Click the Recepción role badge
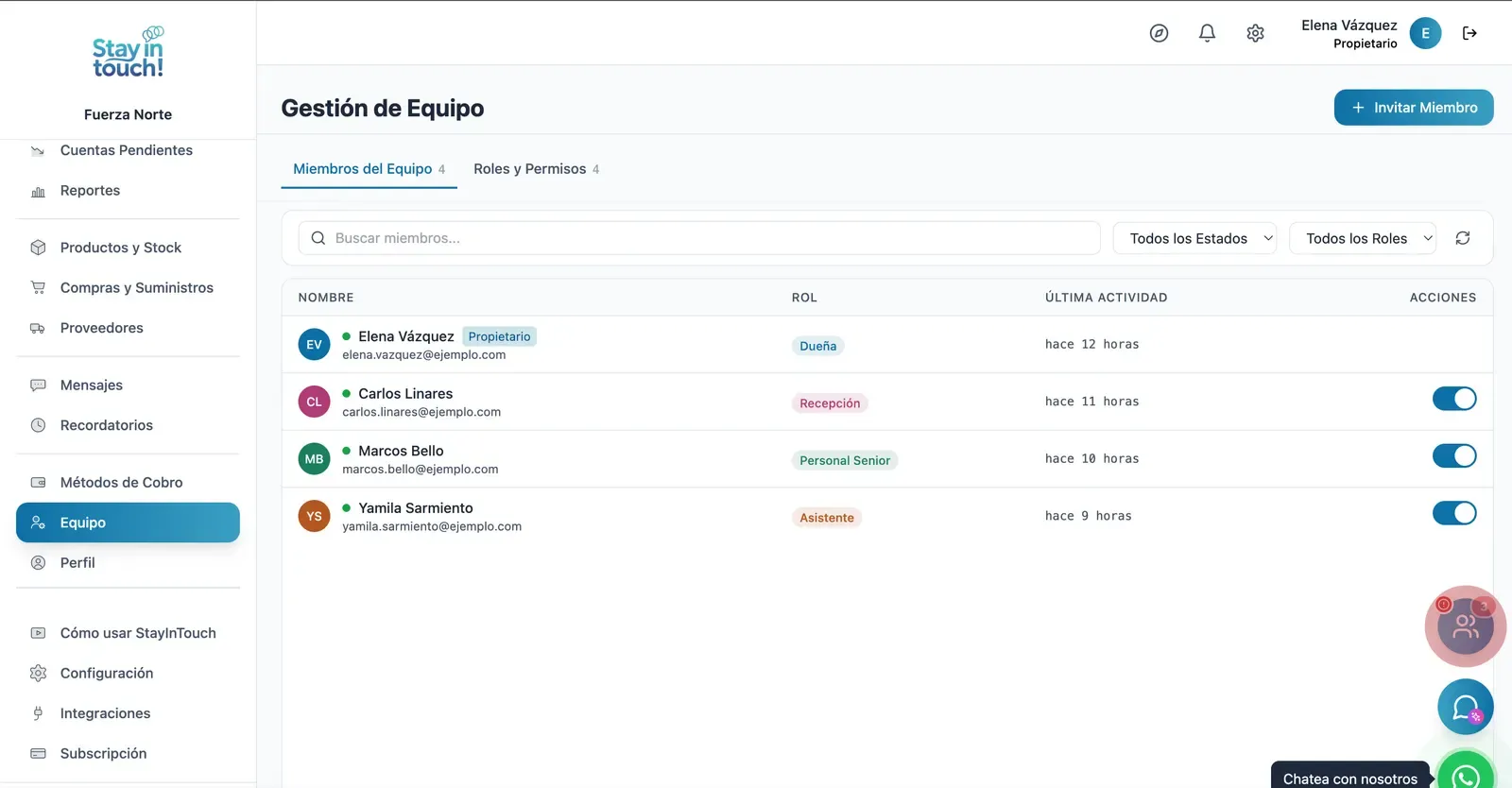The height and width of the screenshot is (788, 1512). tap(830, 403)
